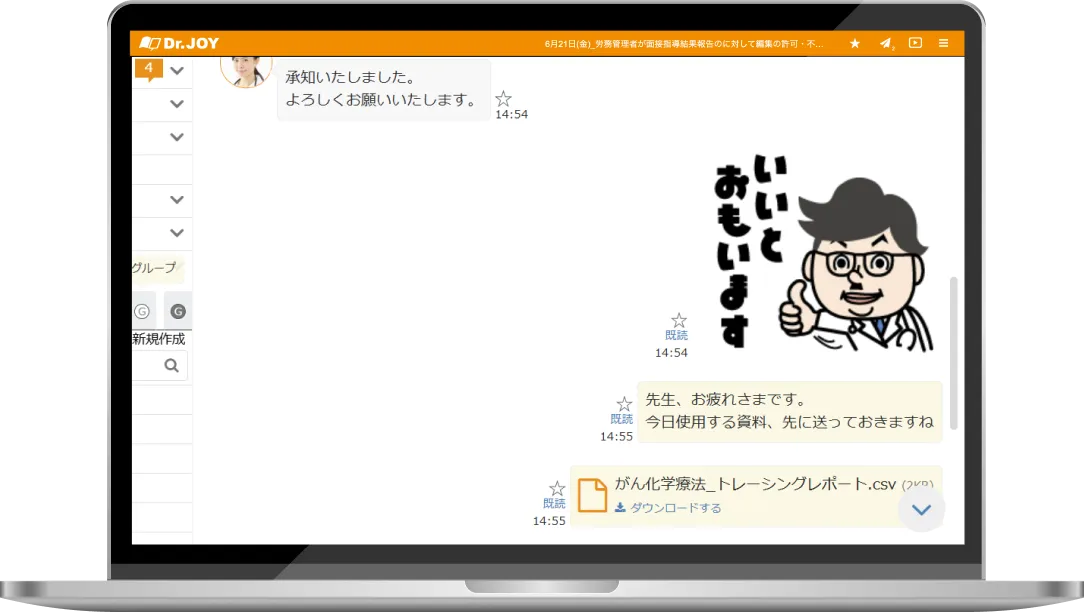This screenshot has height=612, width=1084.
Task: Click the scroll-to-bottom round arrow button
Action: tap(922, 510)
